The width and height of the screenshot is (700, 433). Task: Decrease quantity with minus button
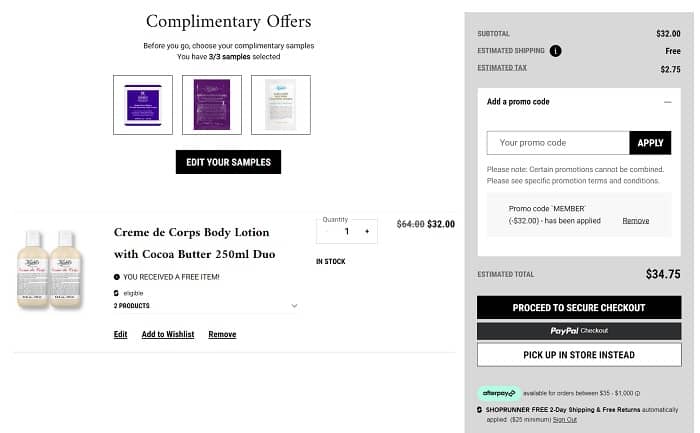tap(326, 231)
